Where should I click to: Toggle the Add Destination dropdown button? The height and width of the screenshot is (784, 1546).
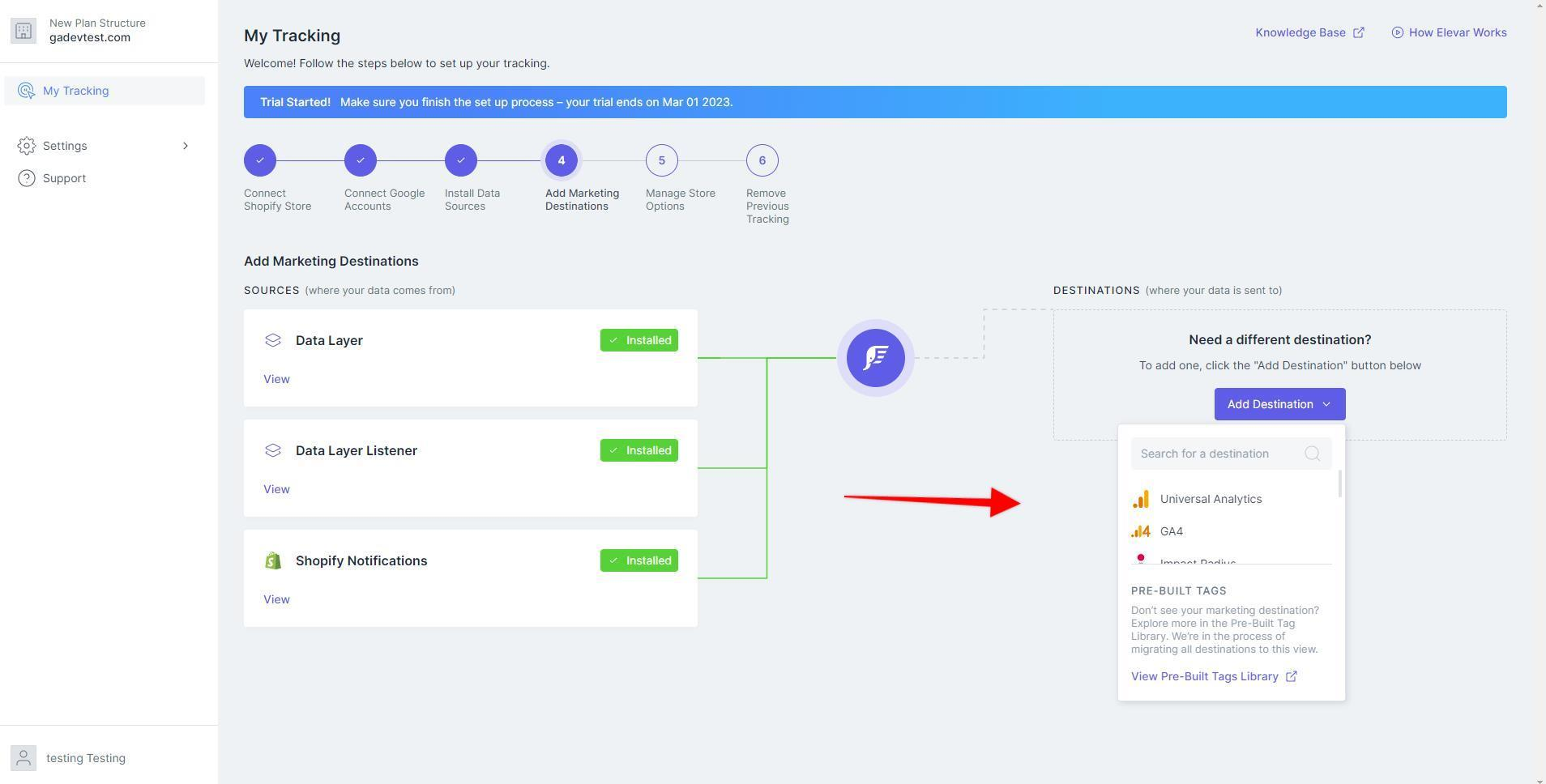pyautogui.click(x=1280, y=404)
